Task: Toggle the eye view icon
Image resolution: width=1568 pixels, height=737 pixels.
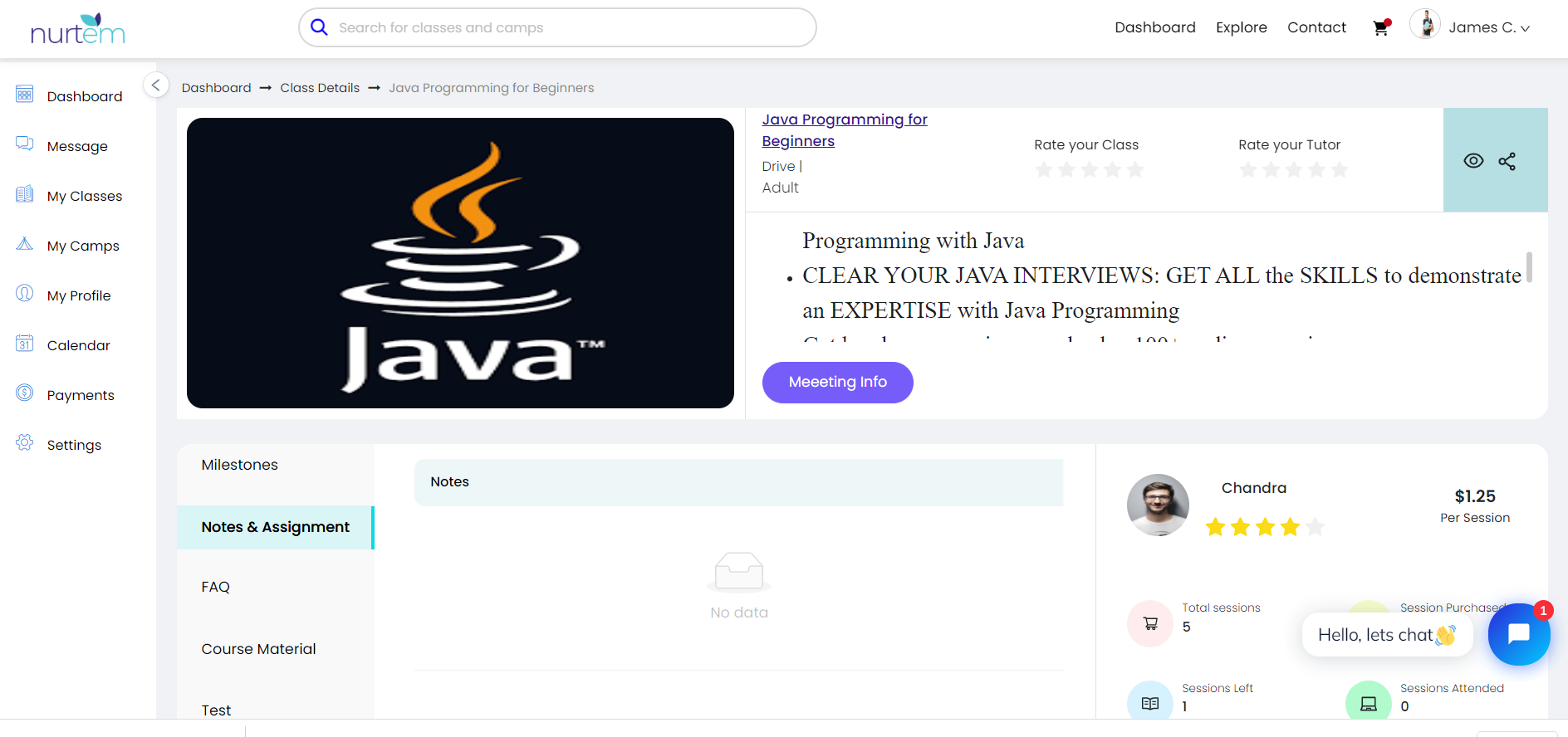Action: pyautogui.click(x=1472, y=161)
